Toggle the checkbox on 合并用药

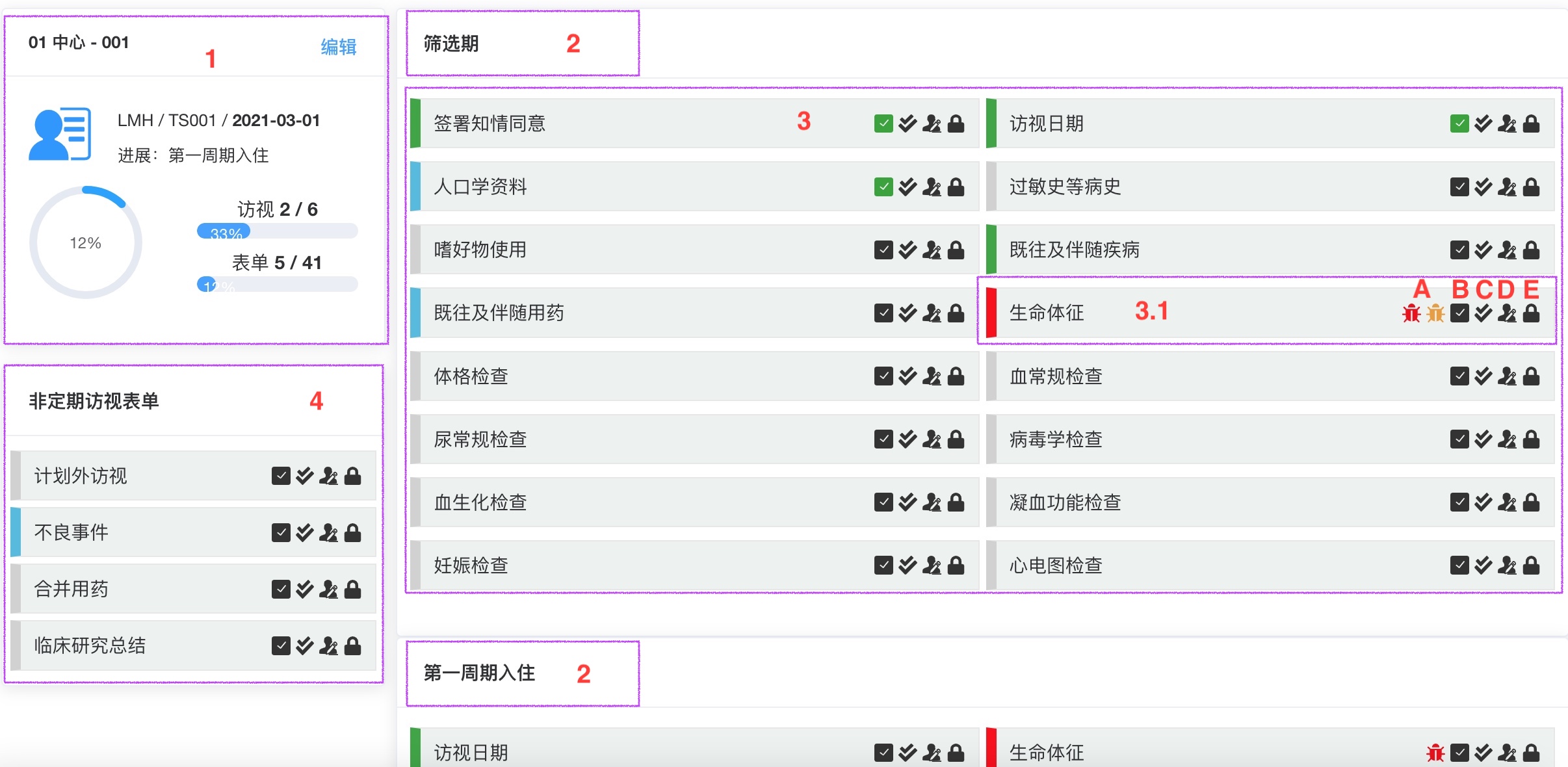pyautogui.click(x=281, y=590)
